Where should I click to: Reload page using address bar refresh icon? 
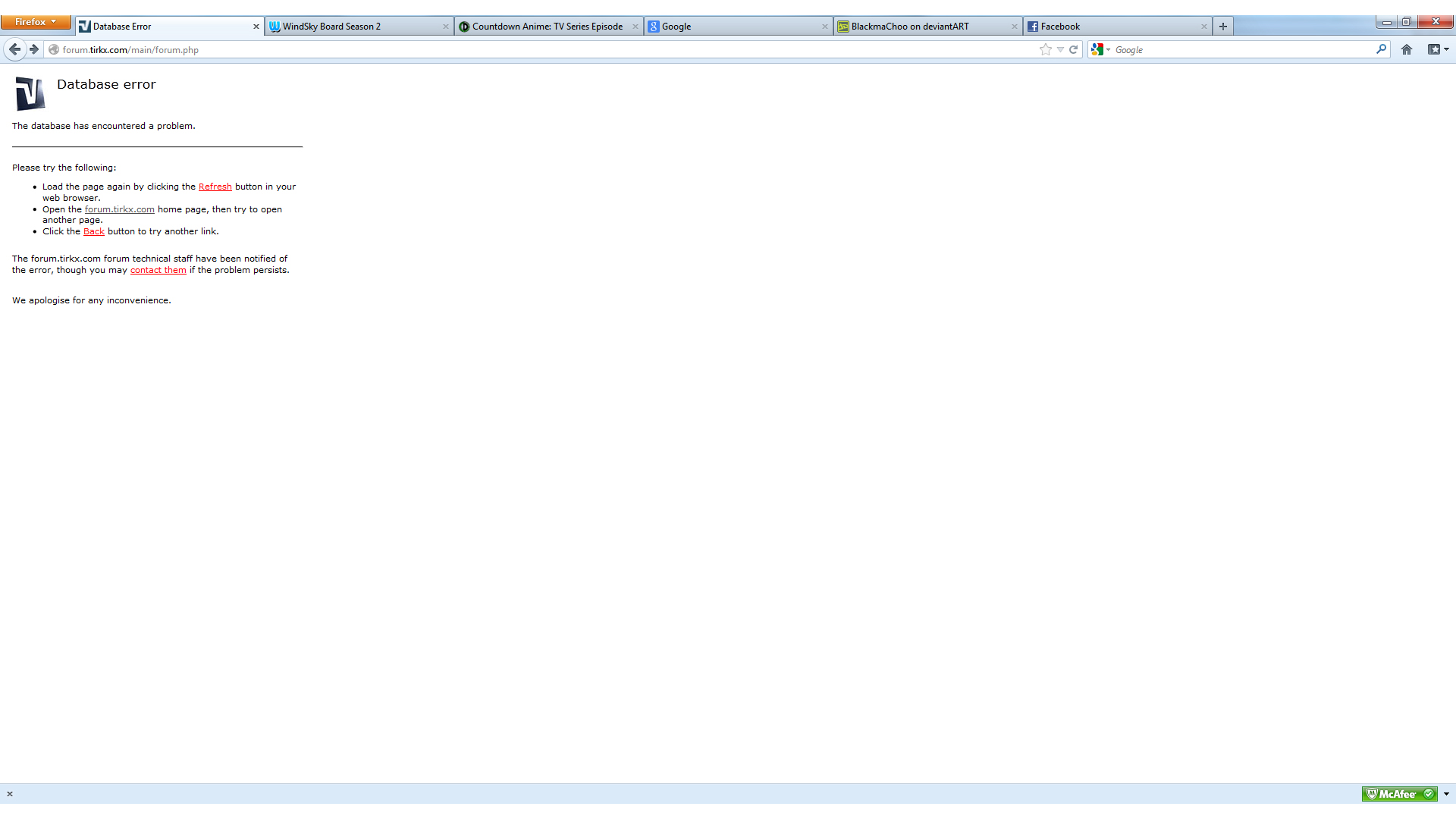[1073, 49]
